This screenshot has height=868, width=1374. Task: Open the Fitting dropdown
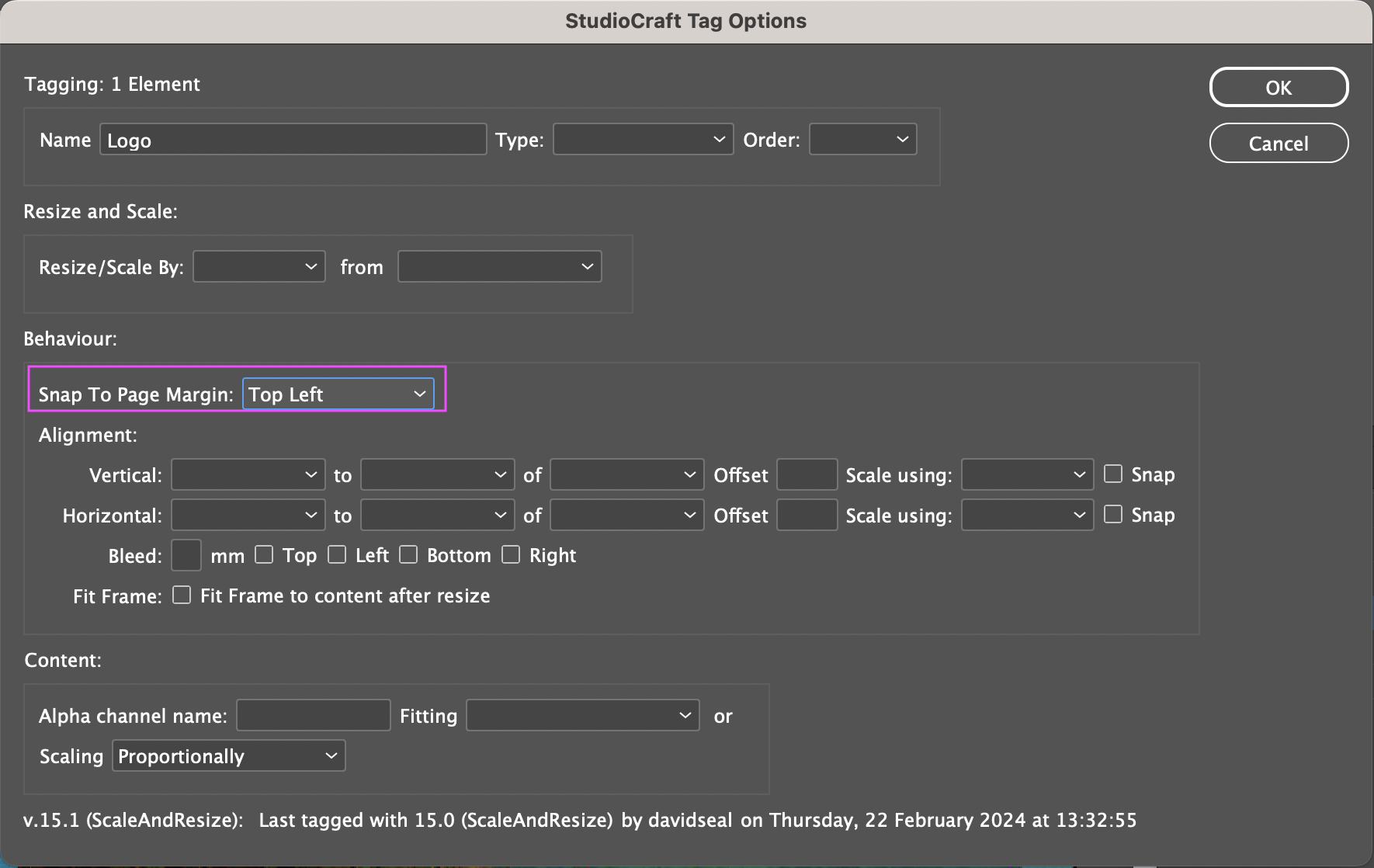[582, 715]
